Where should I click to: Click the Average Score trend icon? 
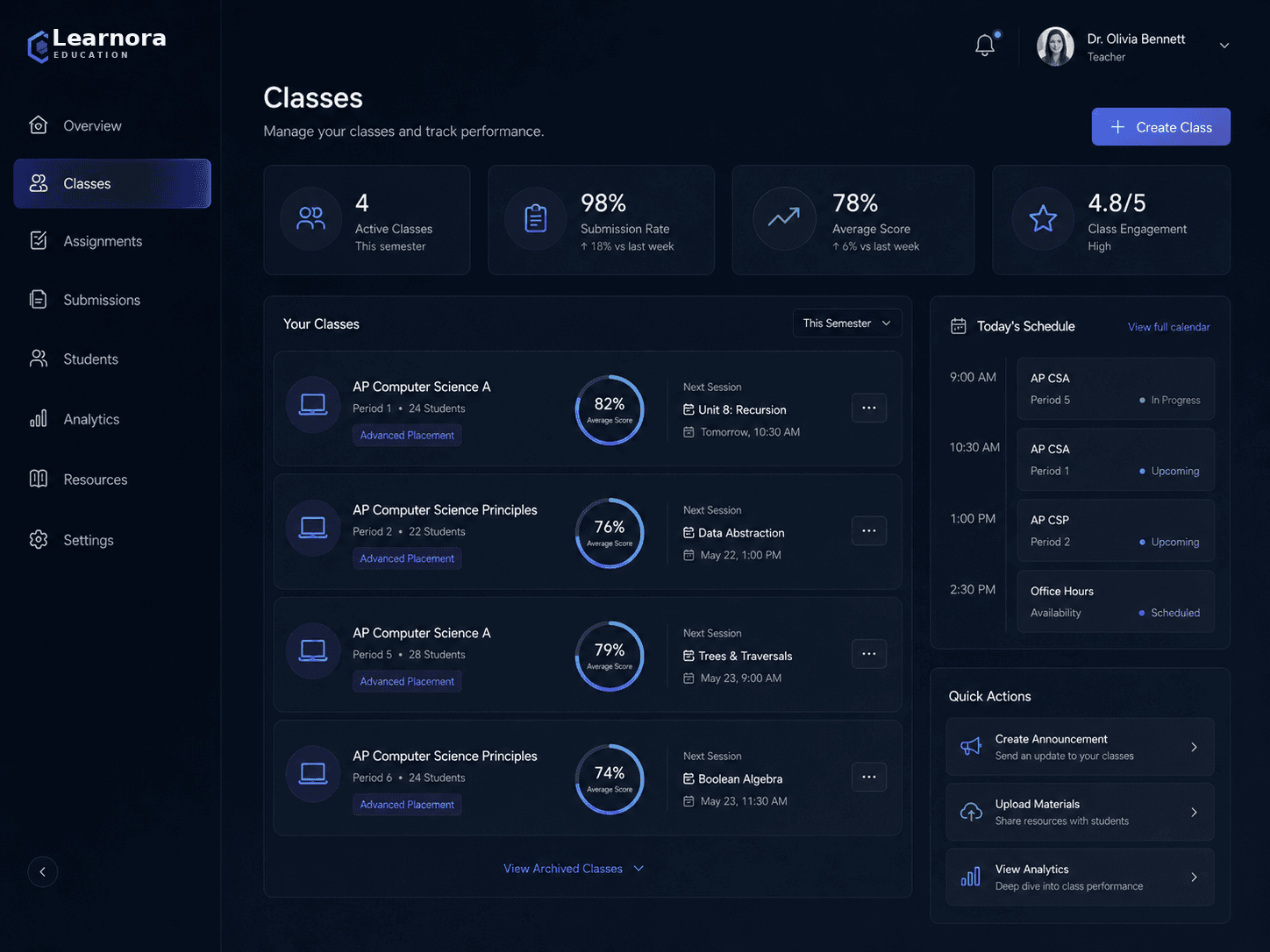coord(784,217)
